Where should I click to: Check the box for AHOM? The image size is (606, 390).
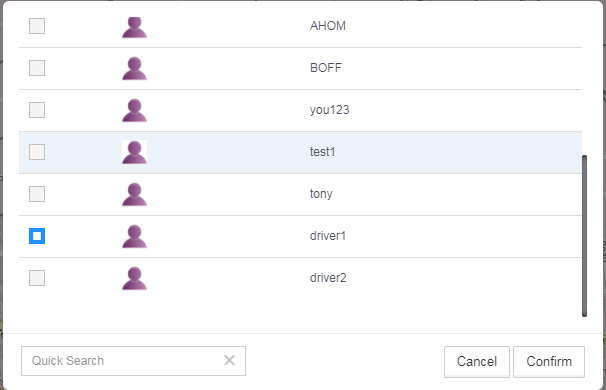coord(37,26)
